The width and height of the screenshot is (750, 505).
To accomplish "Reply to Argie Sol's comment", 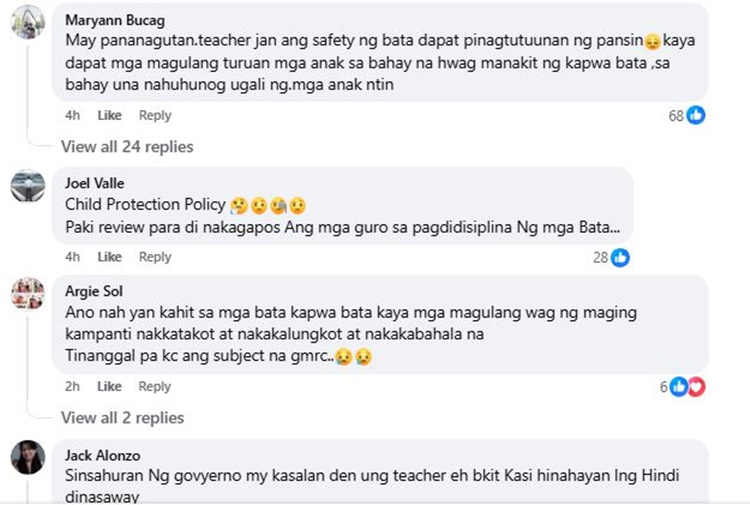I will [155, 387].
